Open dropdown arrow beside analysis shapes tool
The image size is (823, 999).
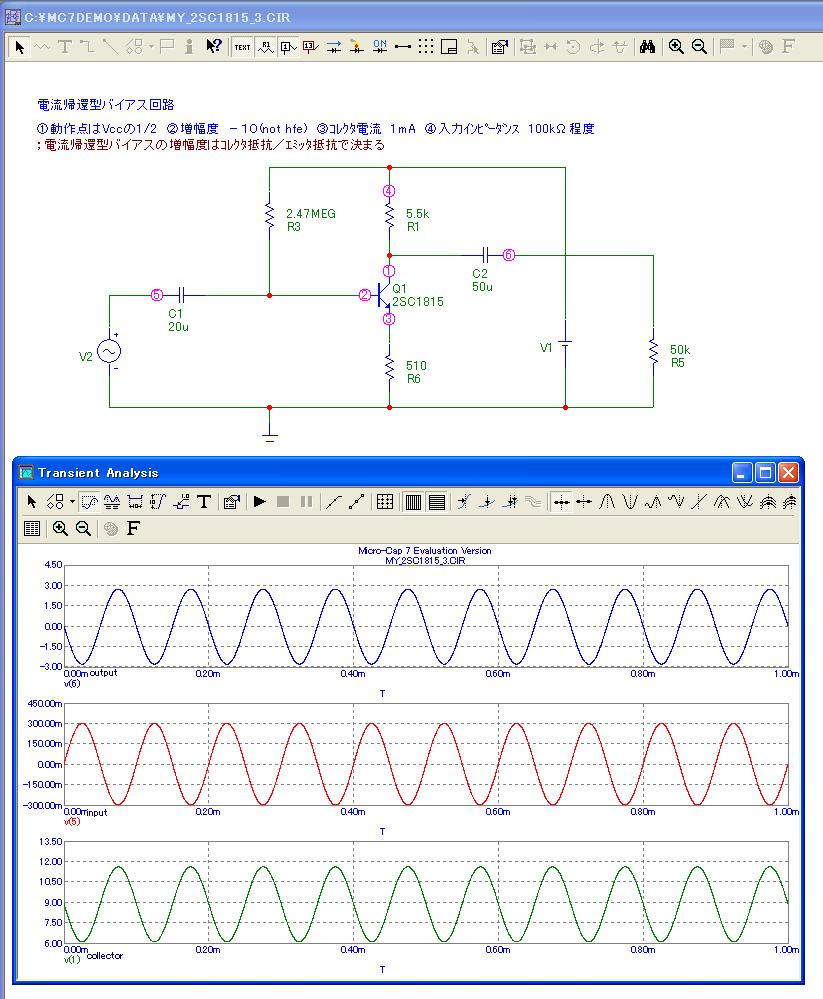tap(72, 502)
